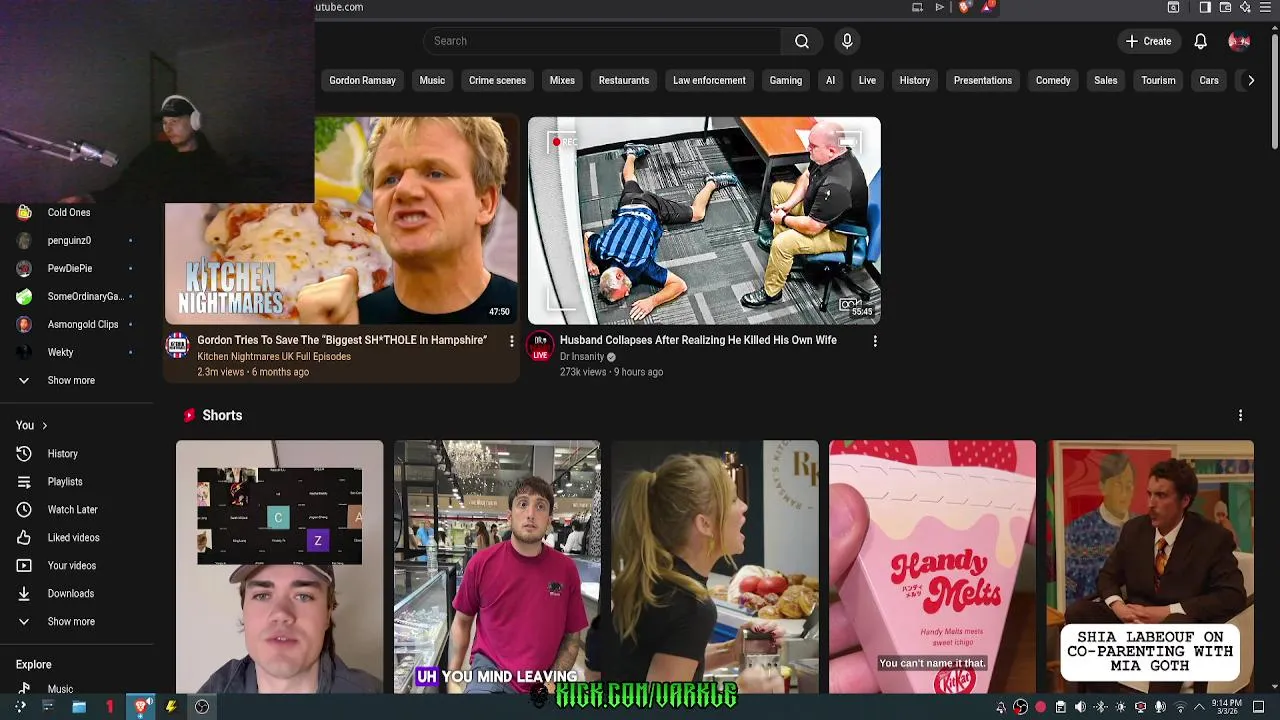Viewport: 1280px width, 720px height.
Task: Open PewDiePie subscription channel
Action: (70, 269)
